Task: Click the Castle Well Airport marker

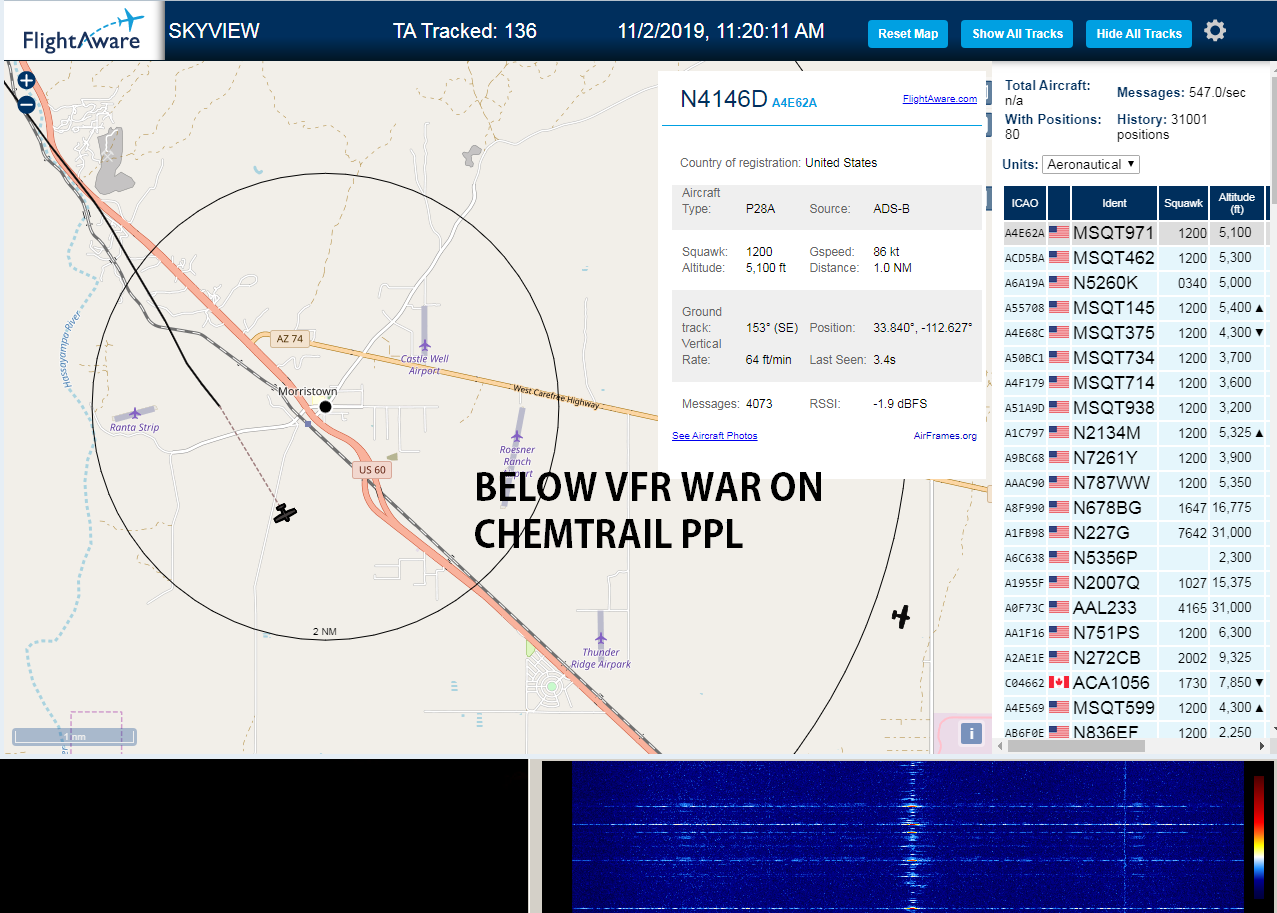Action: [x=424, y=346]
